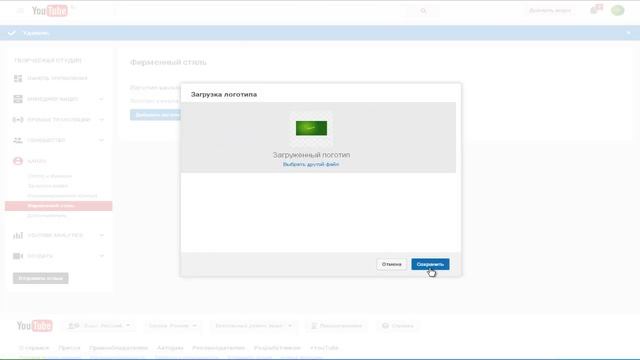Click the uploaded green logo thumbnail
The width and height of the screenshot is (640, 360).
(x=311, y=128)
